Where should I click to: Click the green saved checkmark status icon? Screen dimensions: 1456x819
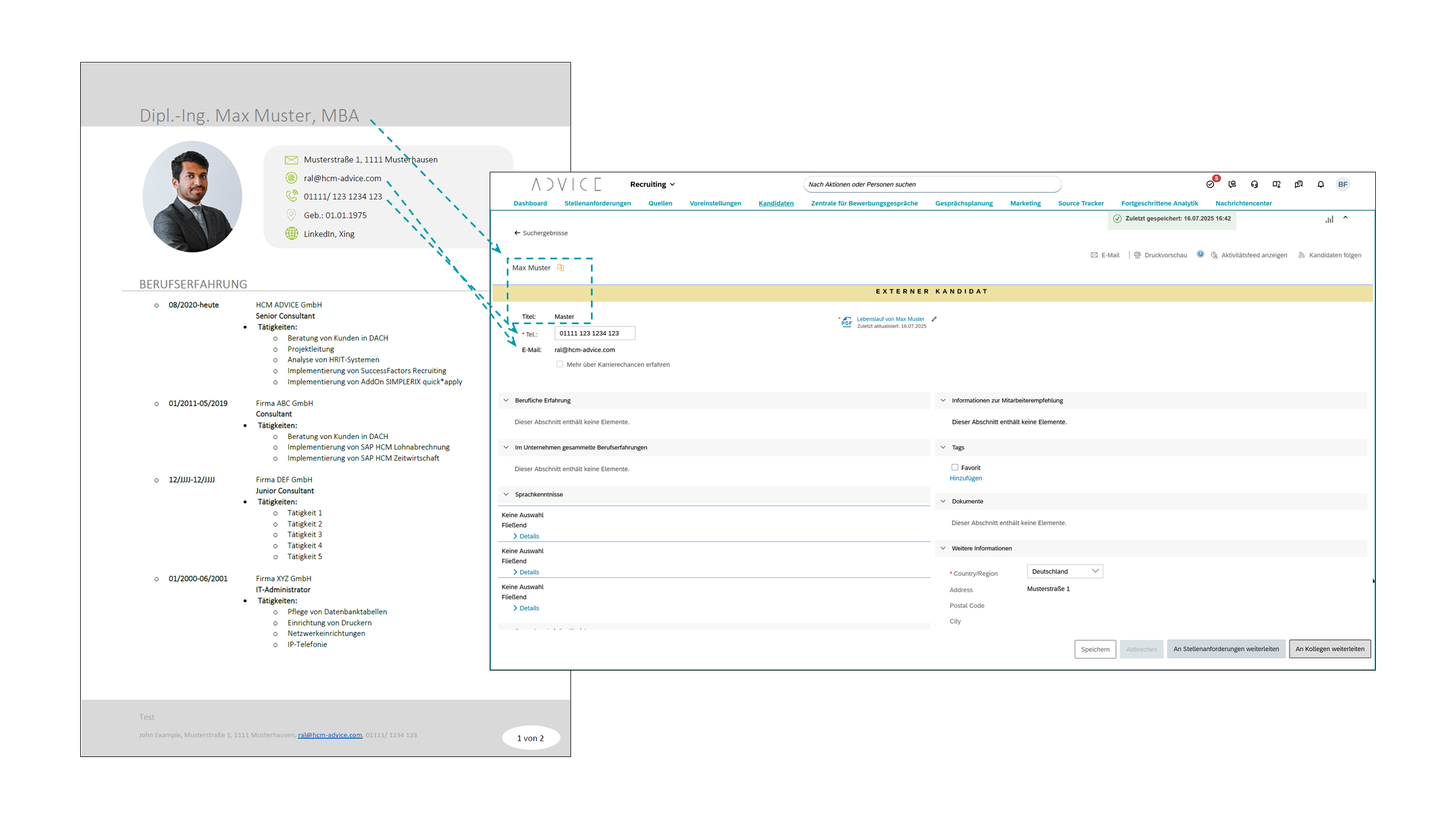tap(1117, 218)
